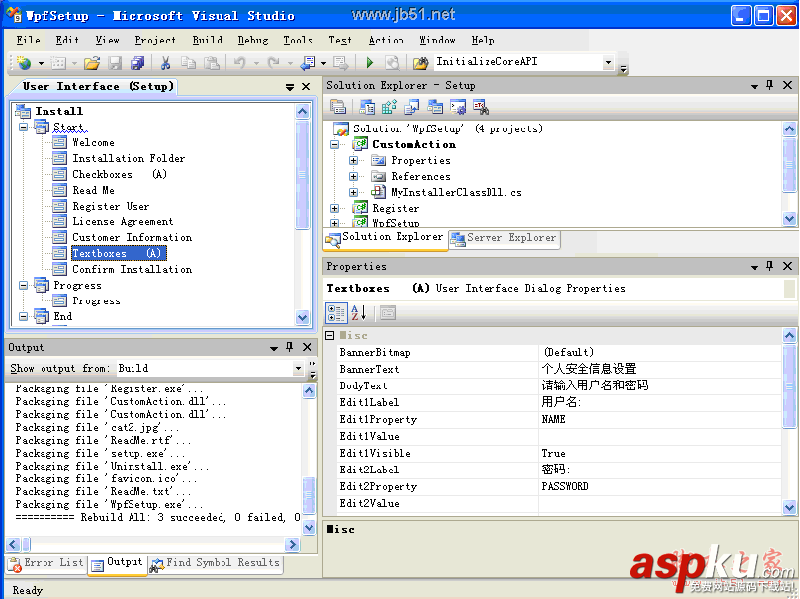Click the Save All toolbar icon
Screen dimensions: 800x599
point(137,63)
